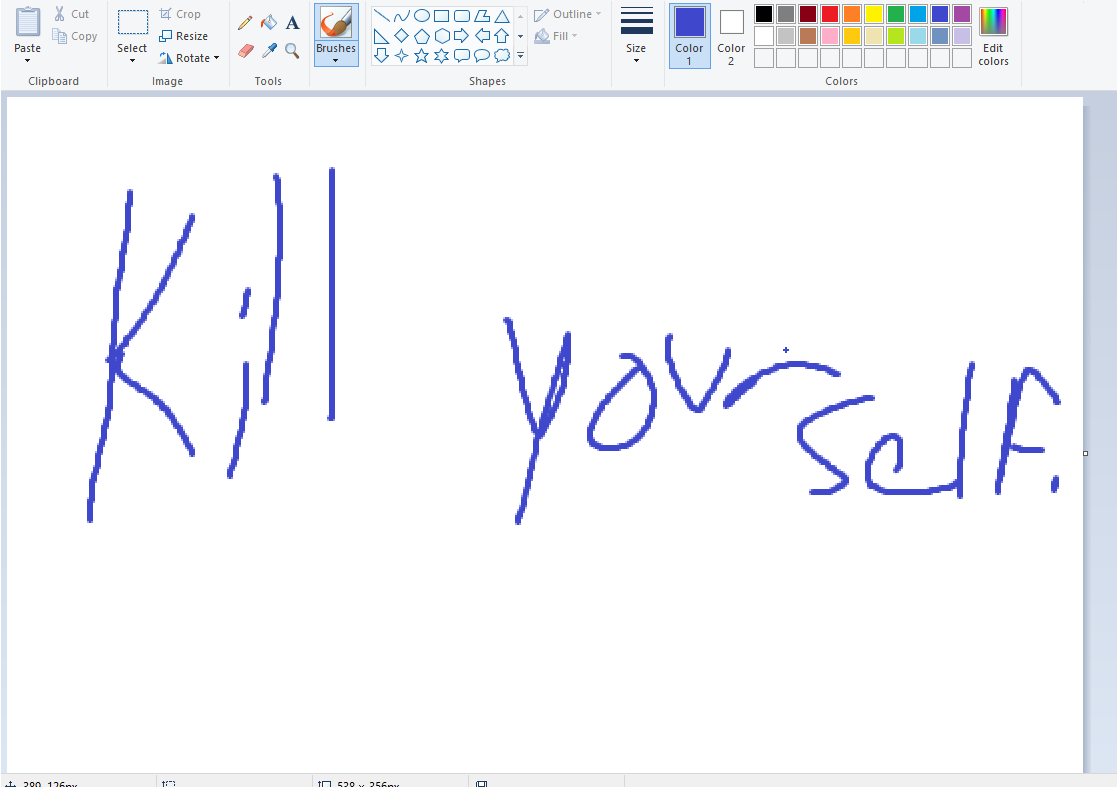Image resolution: width=1117 pixels, height=787 pixels.
Task: Choose the Five-point star shape
Action: [421, 56]
